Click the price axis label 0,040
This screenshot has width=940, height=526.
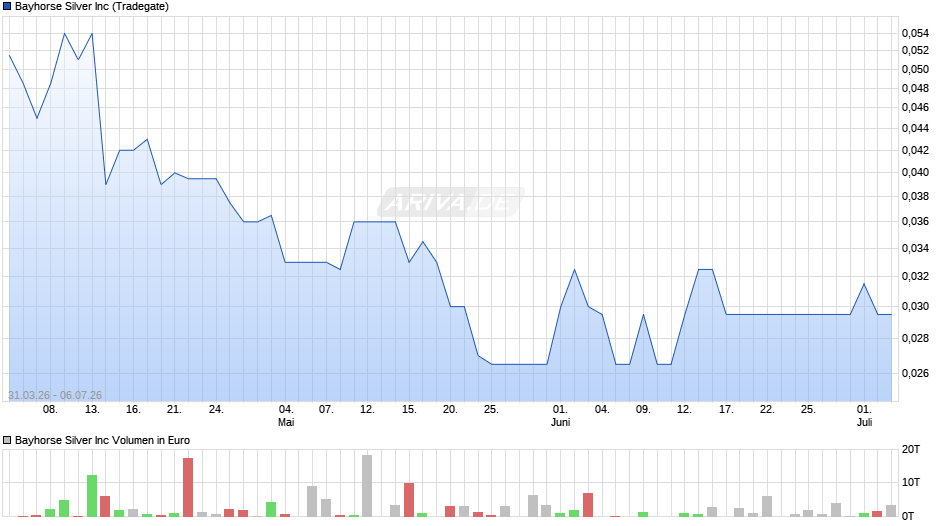point(915,173)
